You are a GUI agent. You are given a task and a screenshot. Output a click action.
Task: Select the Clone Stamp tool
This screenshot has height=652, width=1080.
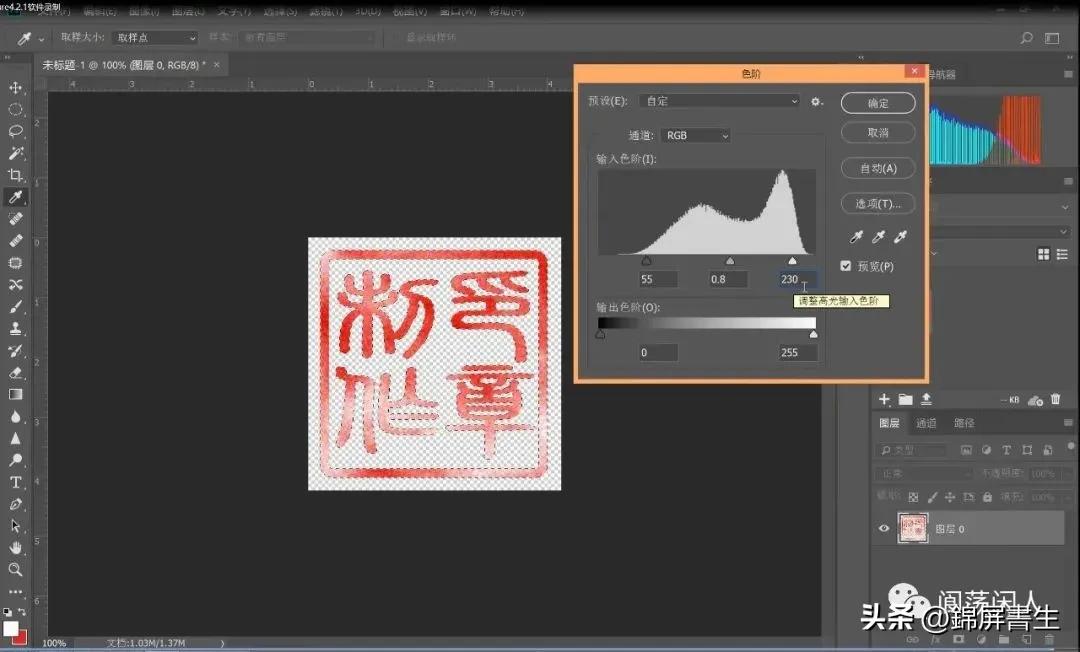(15, 329)
